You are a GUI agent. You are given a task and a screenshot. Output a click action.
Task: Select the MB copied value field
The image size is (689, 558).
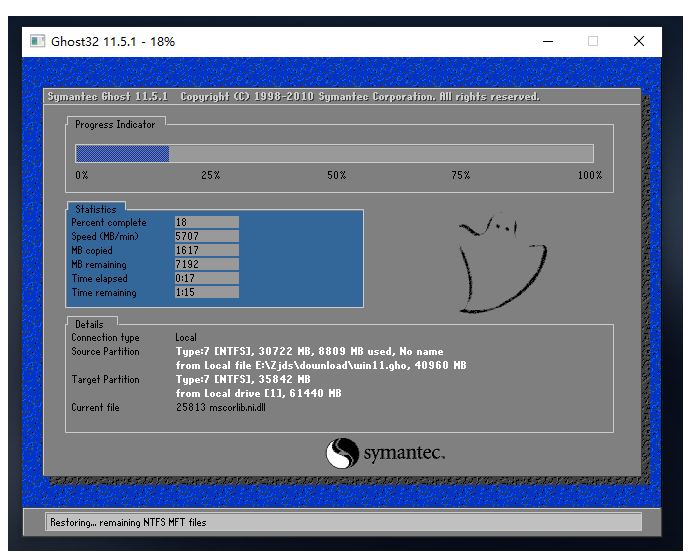tap(206, 250)
